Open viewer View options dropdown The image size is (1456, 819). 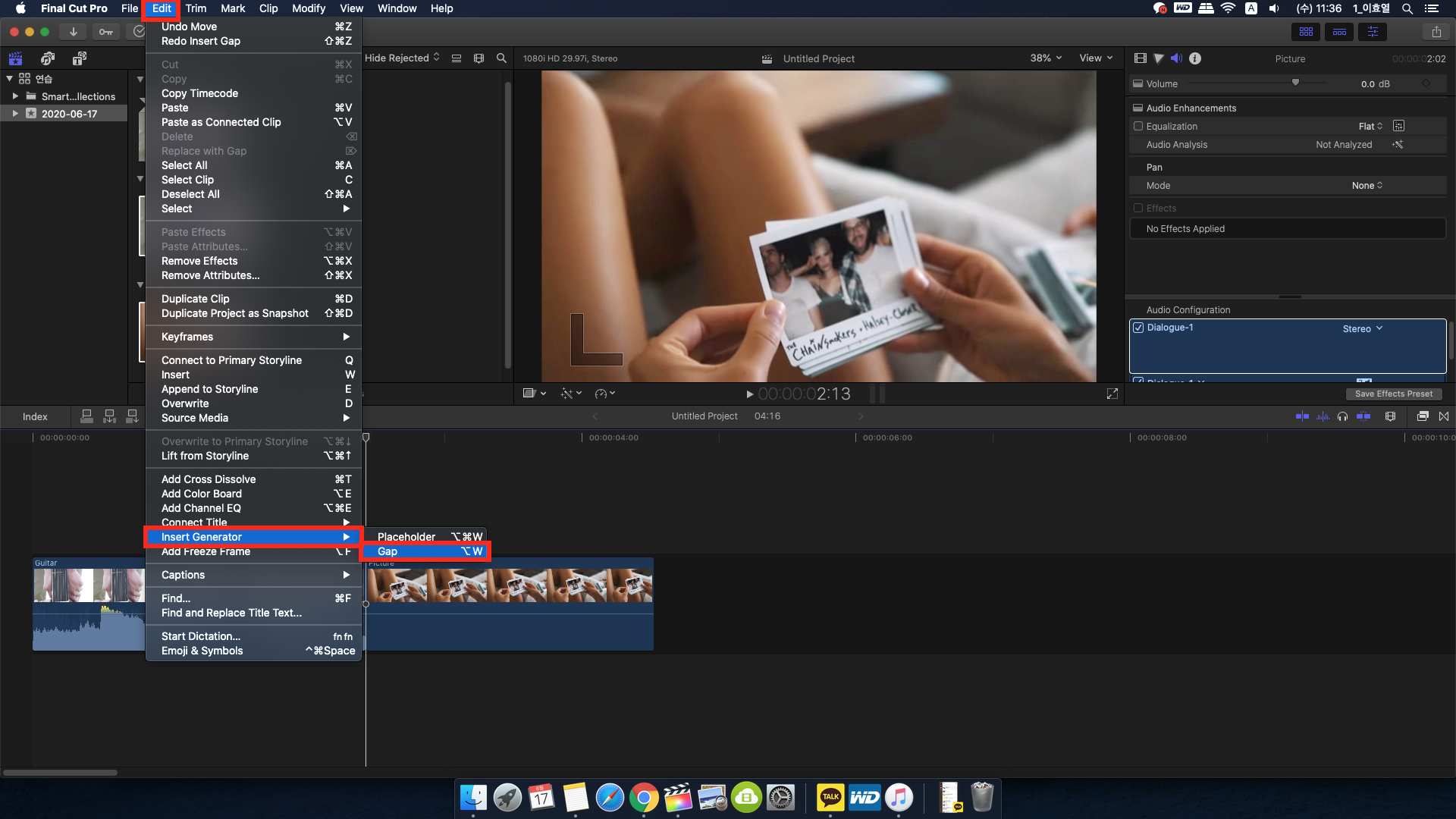(1096, 58)
